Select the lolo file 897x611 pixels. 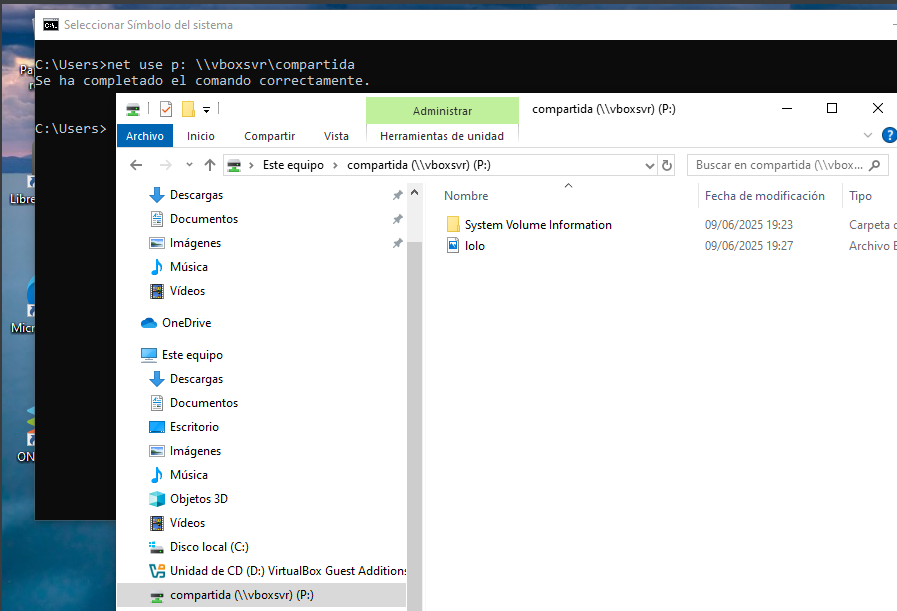click(x=475, y=246)
